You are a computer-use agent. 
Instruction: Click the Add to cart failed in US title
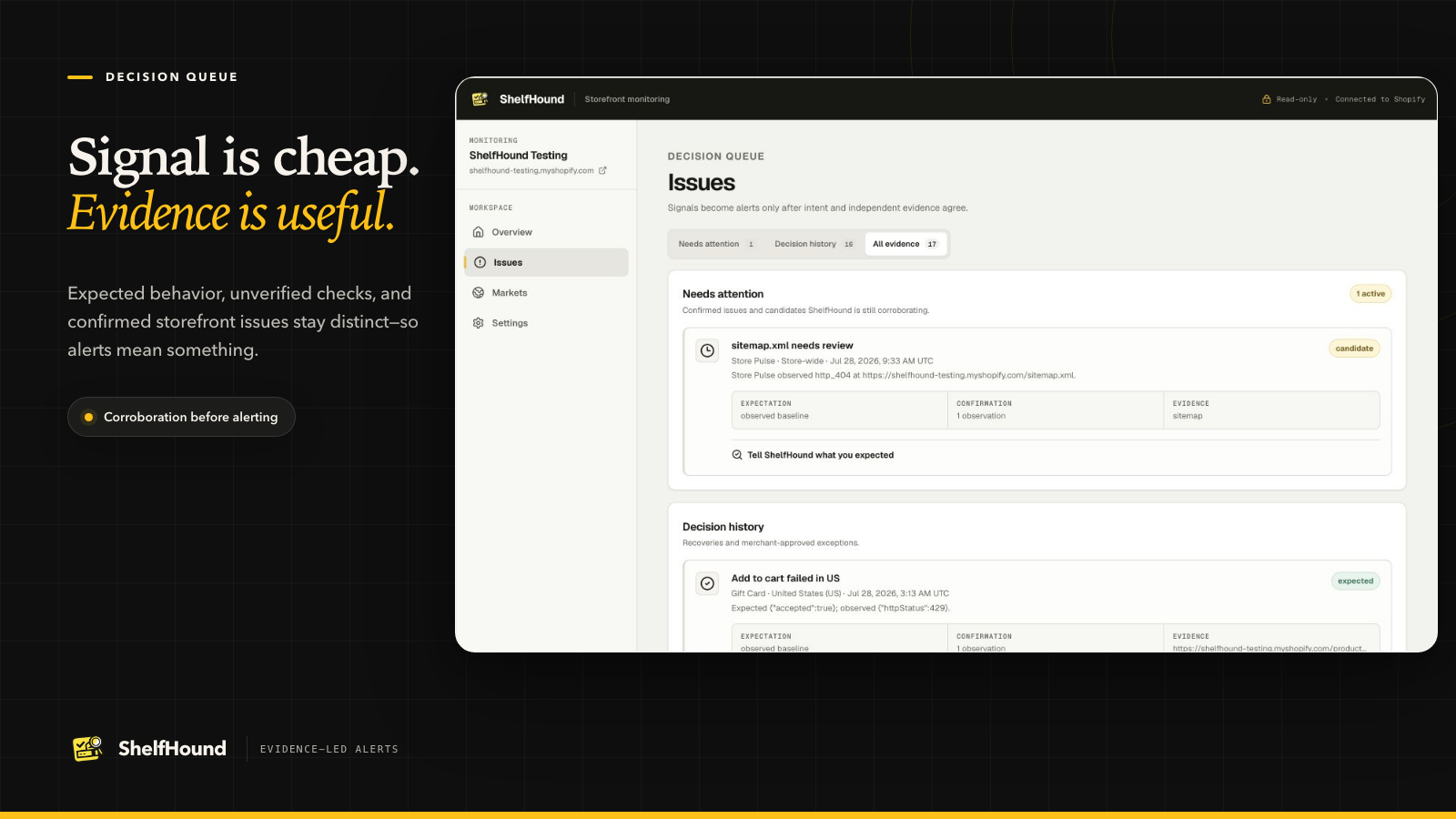click(x=785, y=578)
